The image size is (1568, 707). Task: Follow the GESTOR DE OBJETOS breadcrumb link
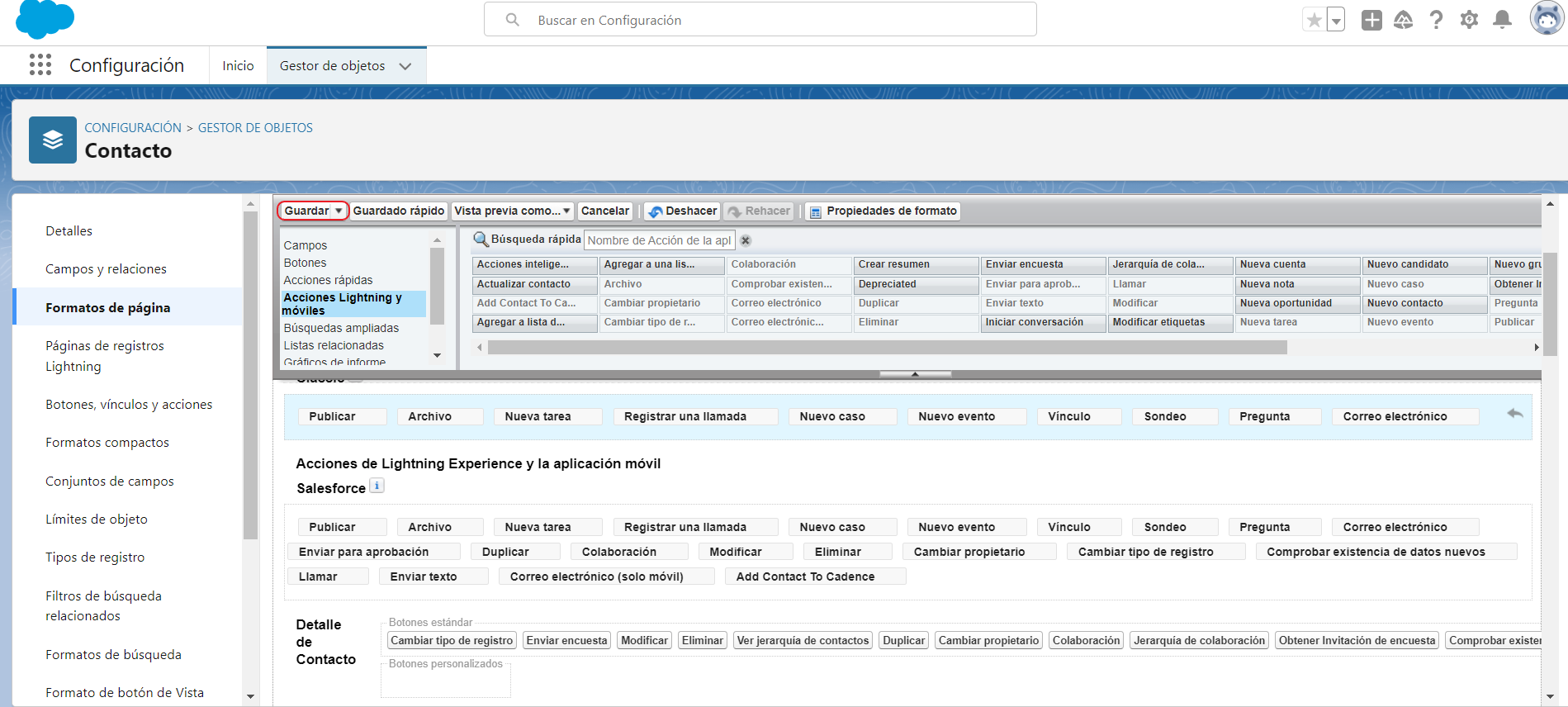click(x=255, y=127)
